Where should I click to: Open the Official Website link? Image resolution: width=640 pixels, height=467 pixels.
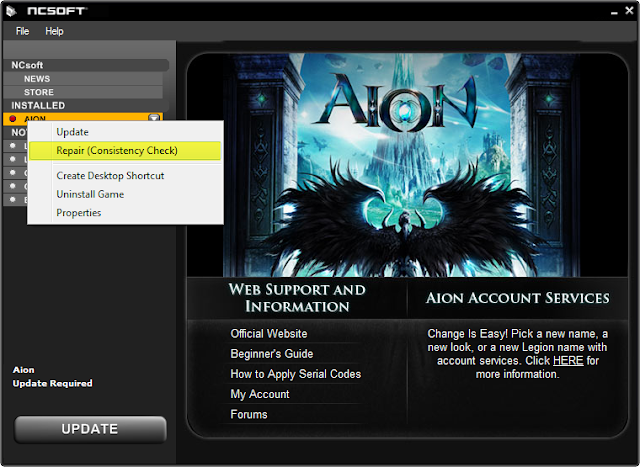coord(269,334)
